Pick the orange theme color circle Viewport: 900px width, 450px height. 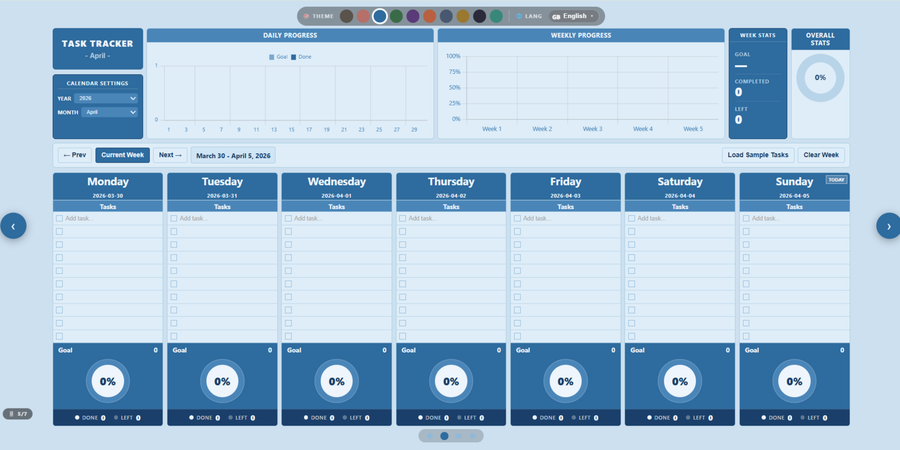(x=429, y=16)
